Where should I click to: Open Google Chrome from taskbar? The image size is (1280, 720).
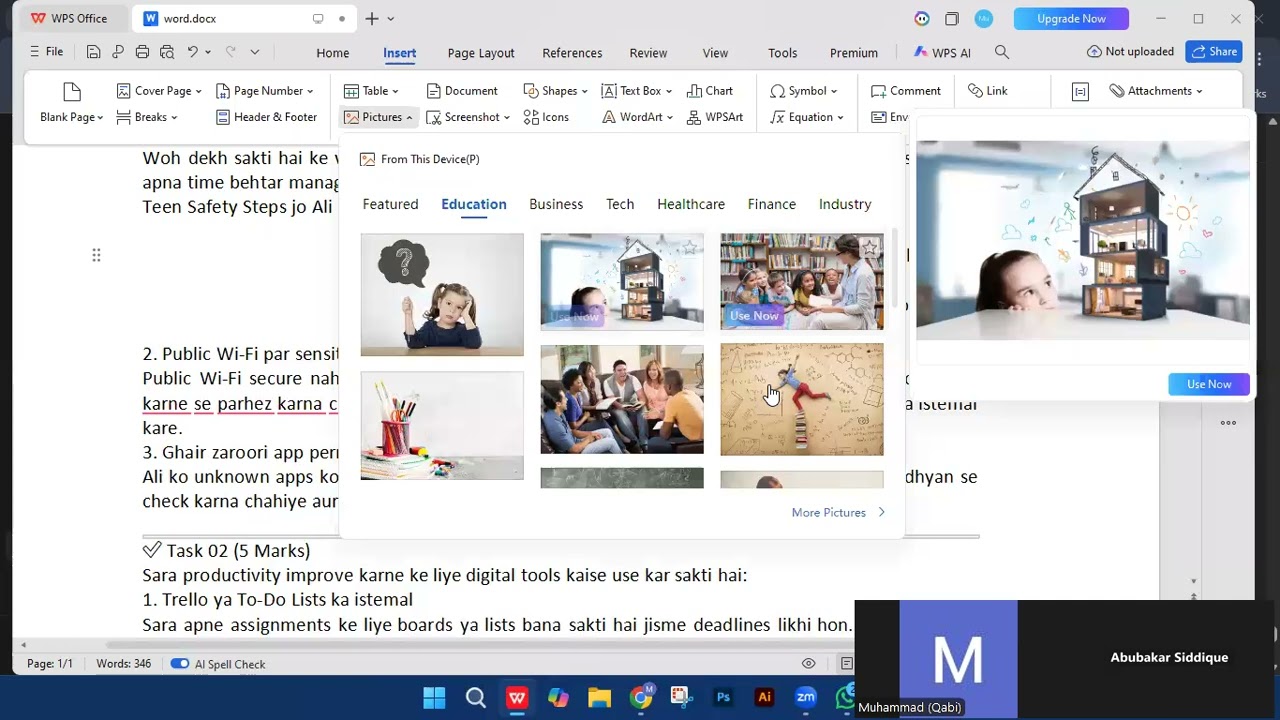pyautogui.click(x=641, y=697)
